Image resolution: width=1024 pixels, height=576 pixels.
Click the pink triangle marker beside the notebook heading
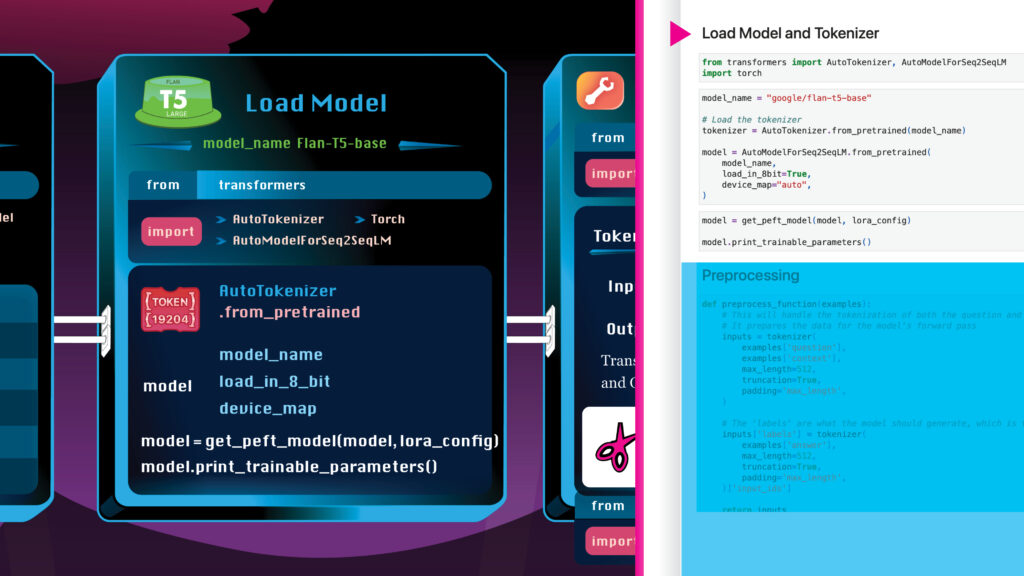point(680,33)
